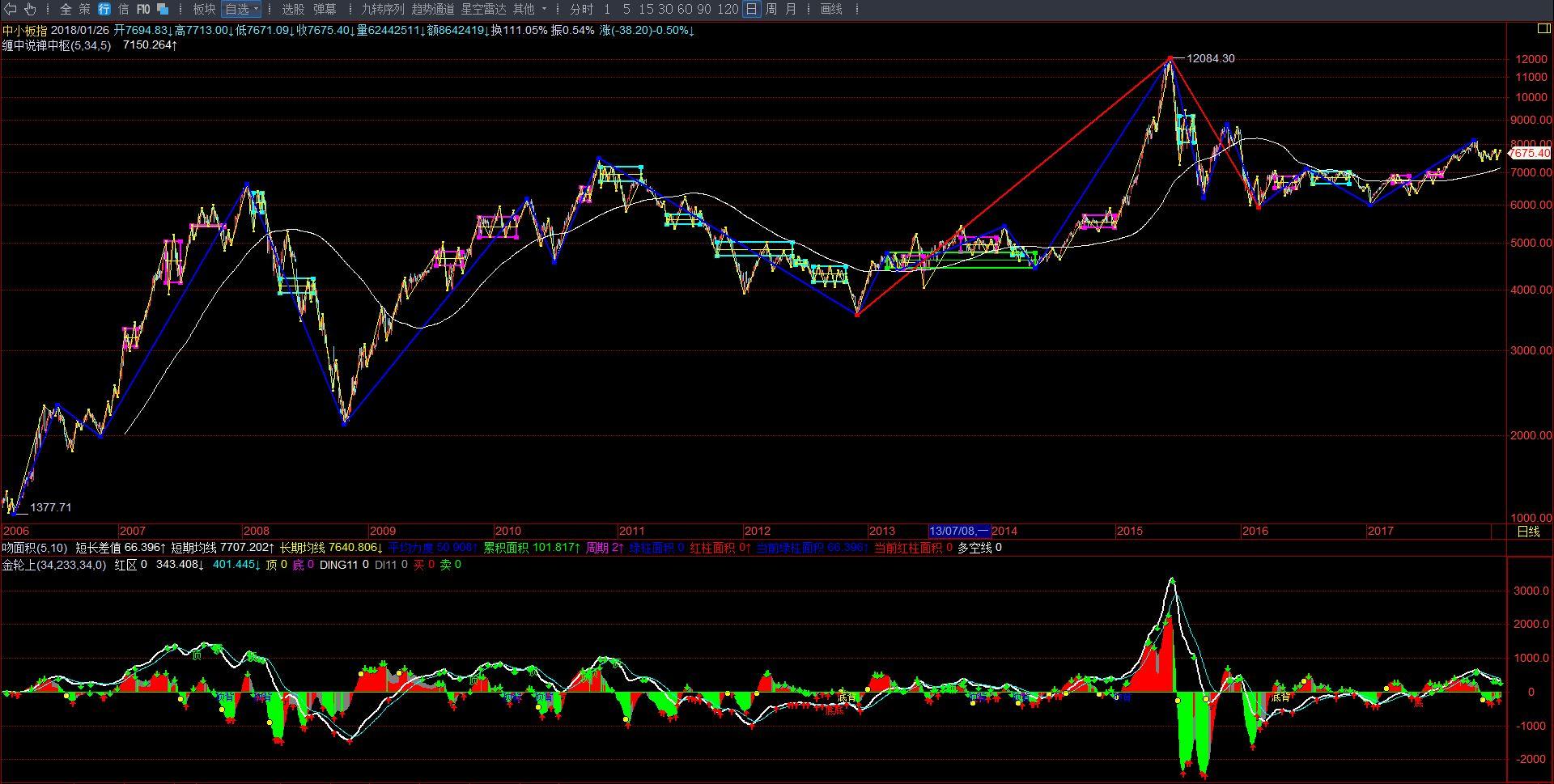
Task: Select the hand pointer tool icon
Action: (30, 9)
